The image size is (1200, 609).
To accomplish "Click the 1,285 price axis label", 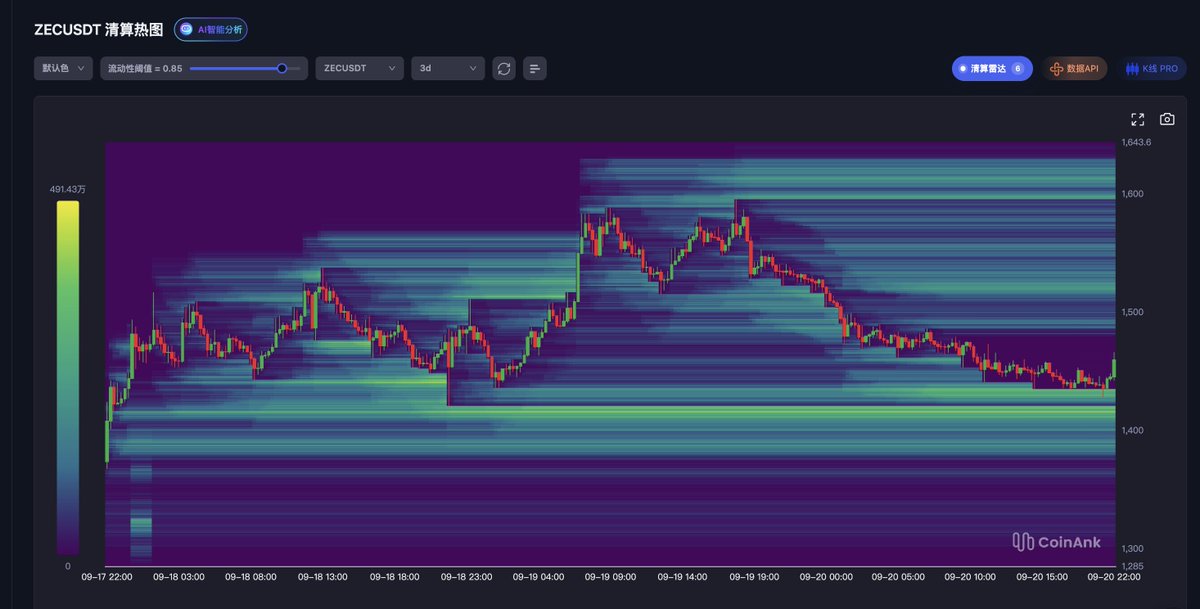I will click(x=1133, y=566).
